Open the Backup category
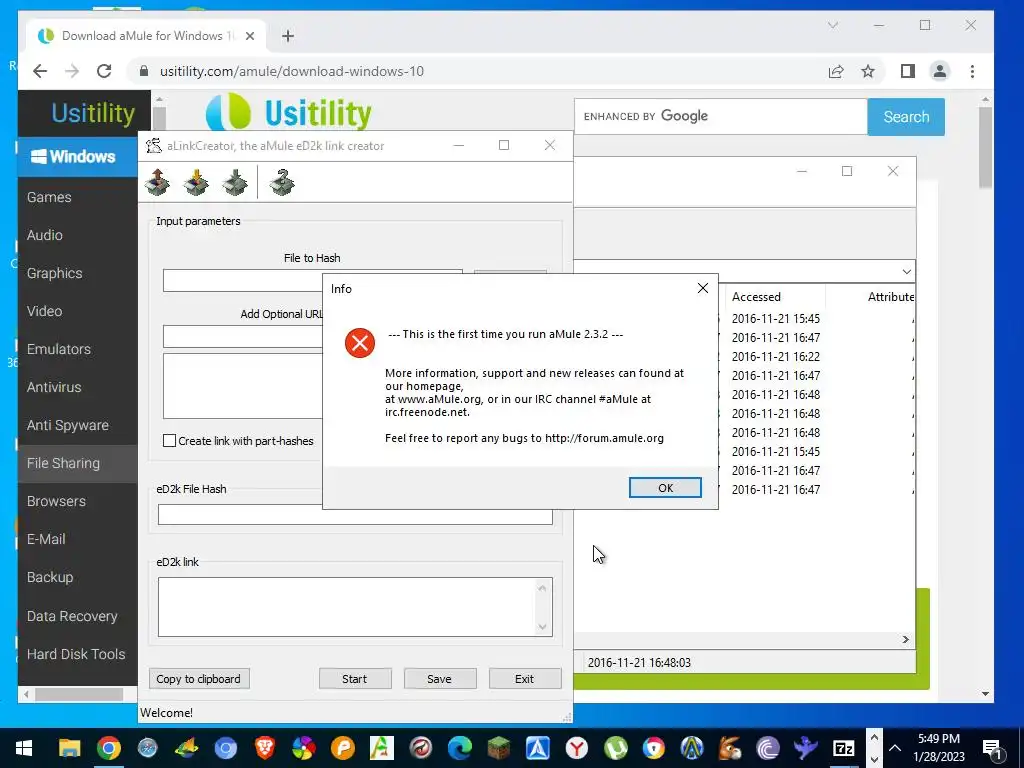This screenshot has height=768, width=1024. [50, 577]
